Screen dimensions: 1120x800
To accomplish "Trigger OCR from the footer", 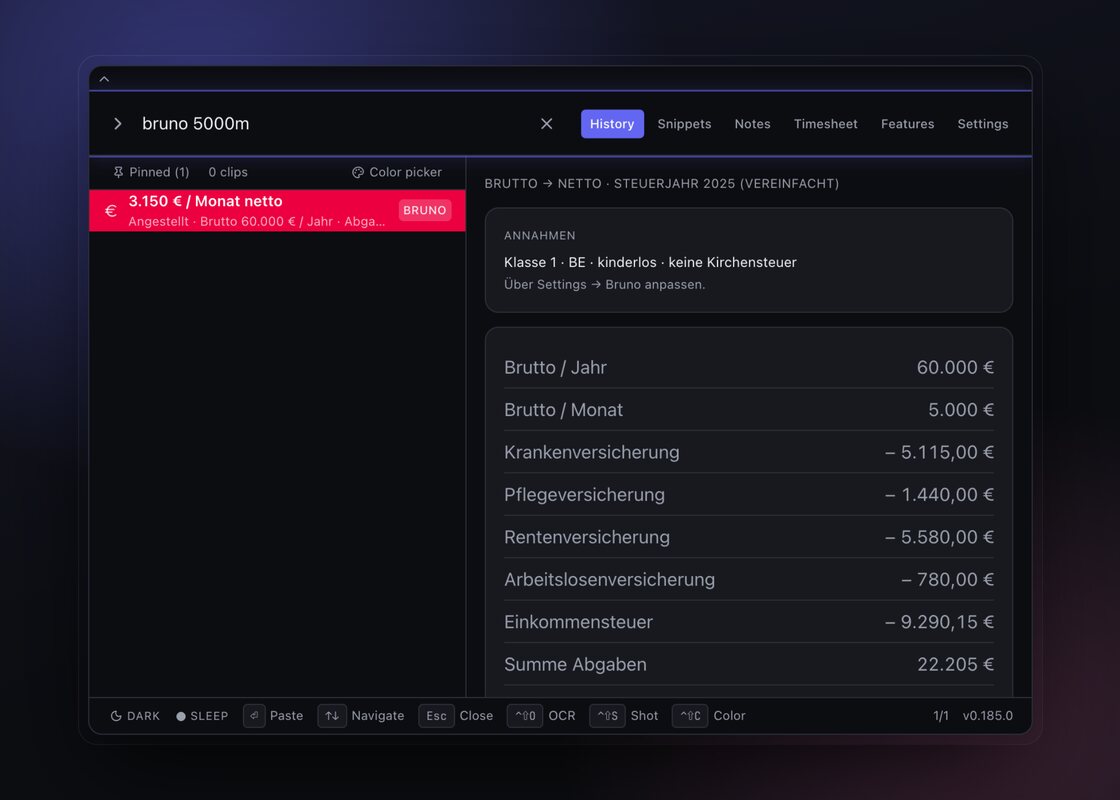I will [562, 716].
